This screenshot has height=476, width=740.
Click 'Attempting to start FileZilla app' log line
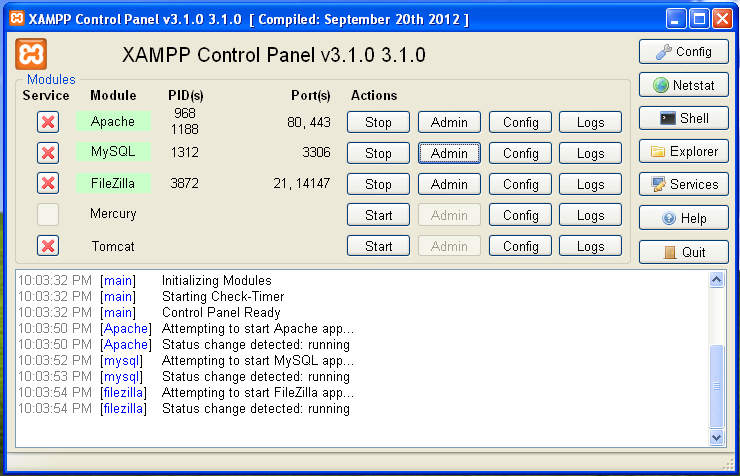[258, 392]
